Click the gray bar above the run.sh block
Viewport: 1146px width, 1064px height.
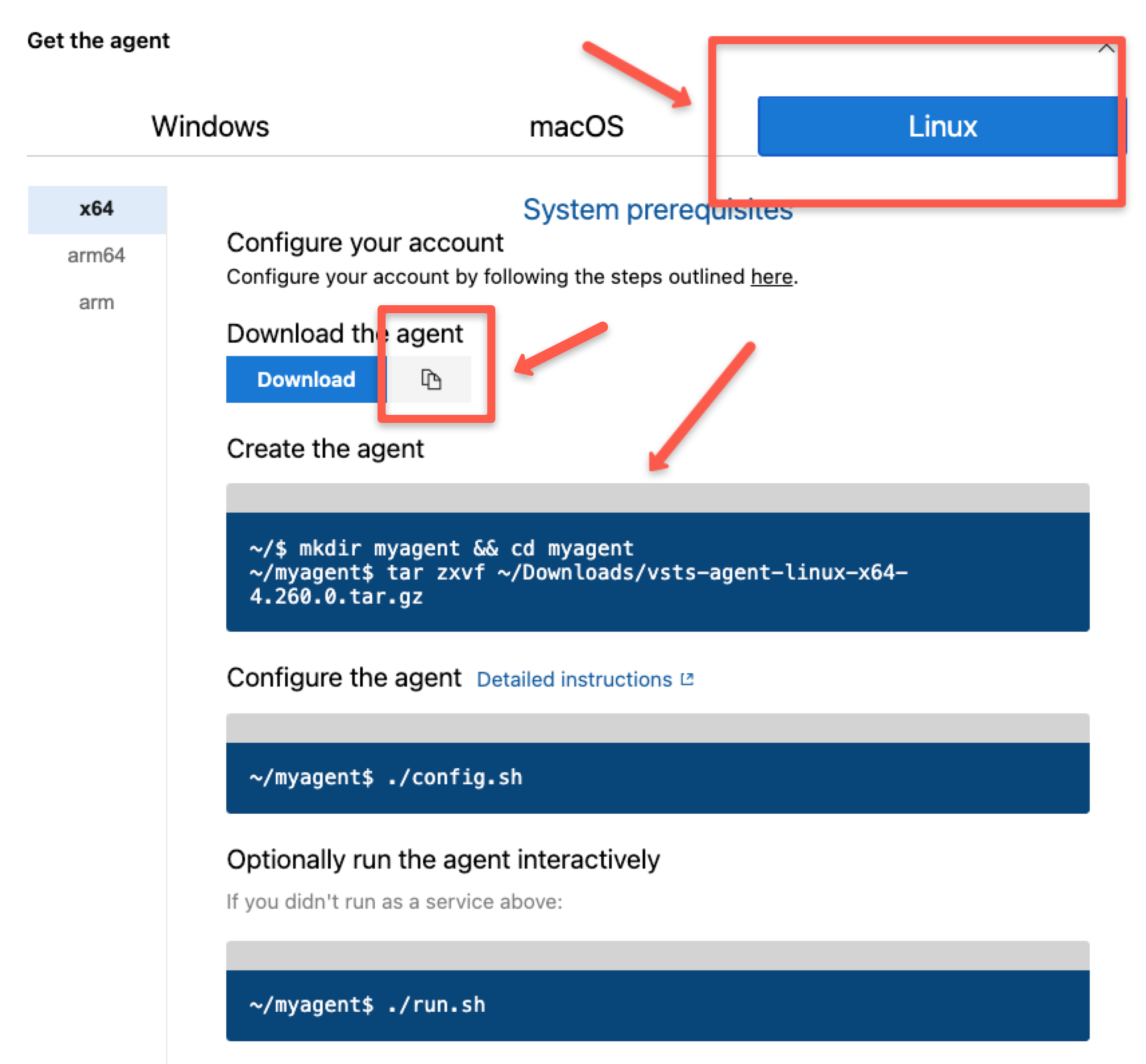pos(658,954)
